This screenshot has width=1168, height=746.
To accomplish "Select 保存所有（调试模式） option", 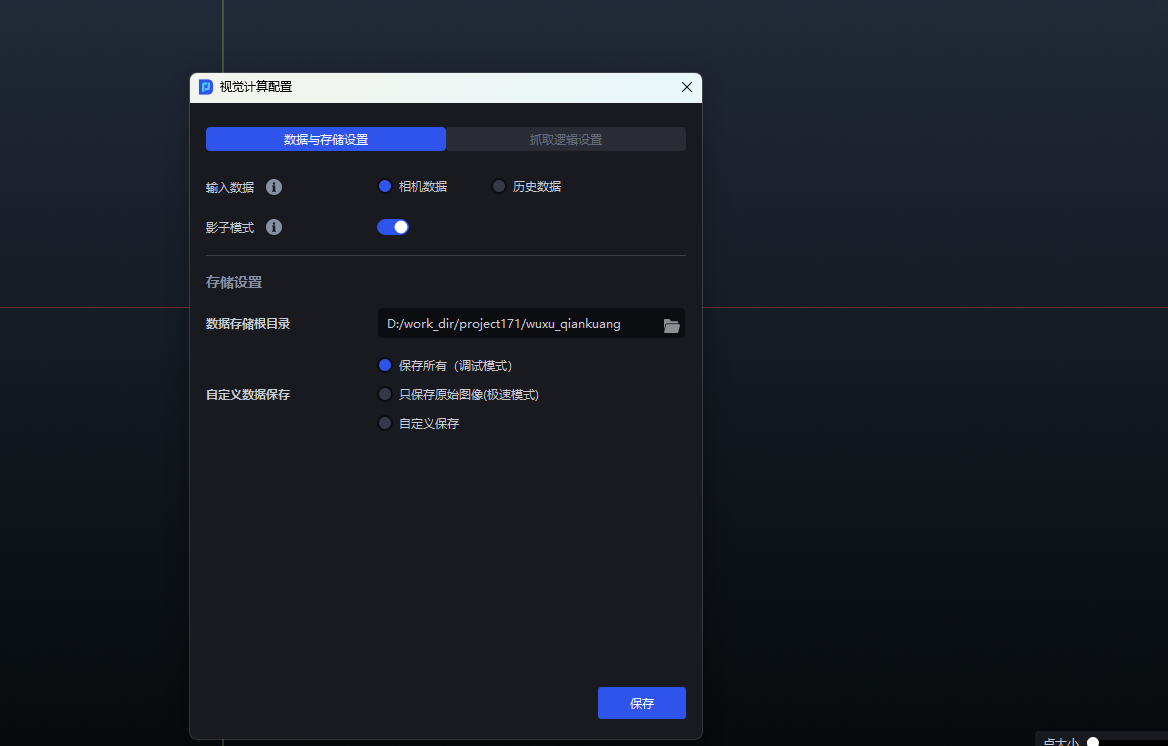I will (x=385, y=366).
